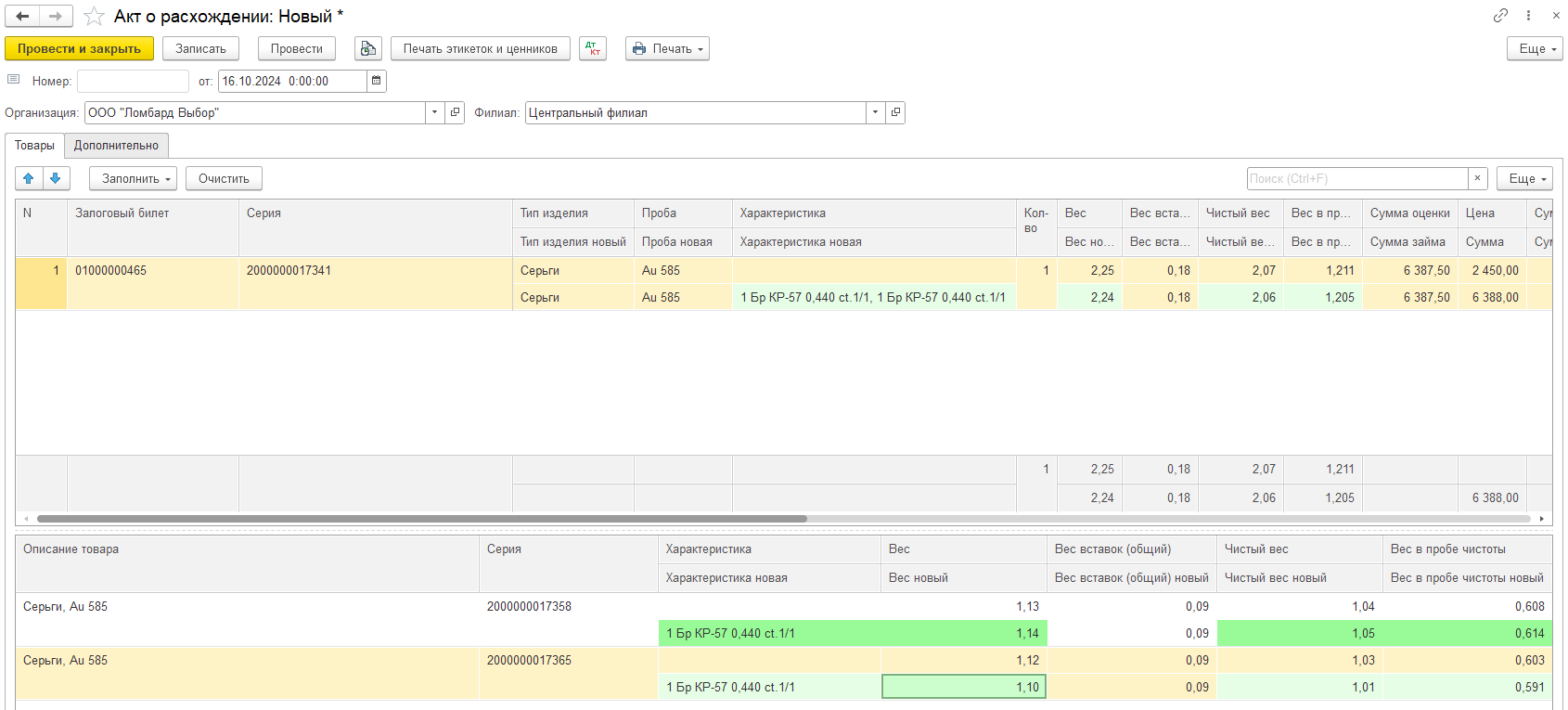The height and width of the screenshot is (710, 1568).
Task: Open the calendar date picker
Action: pos(376,81)
